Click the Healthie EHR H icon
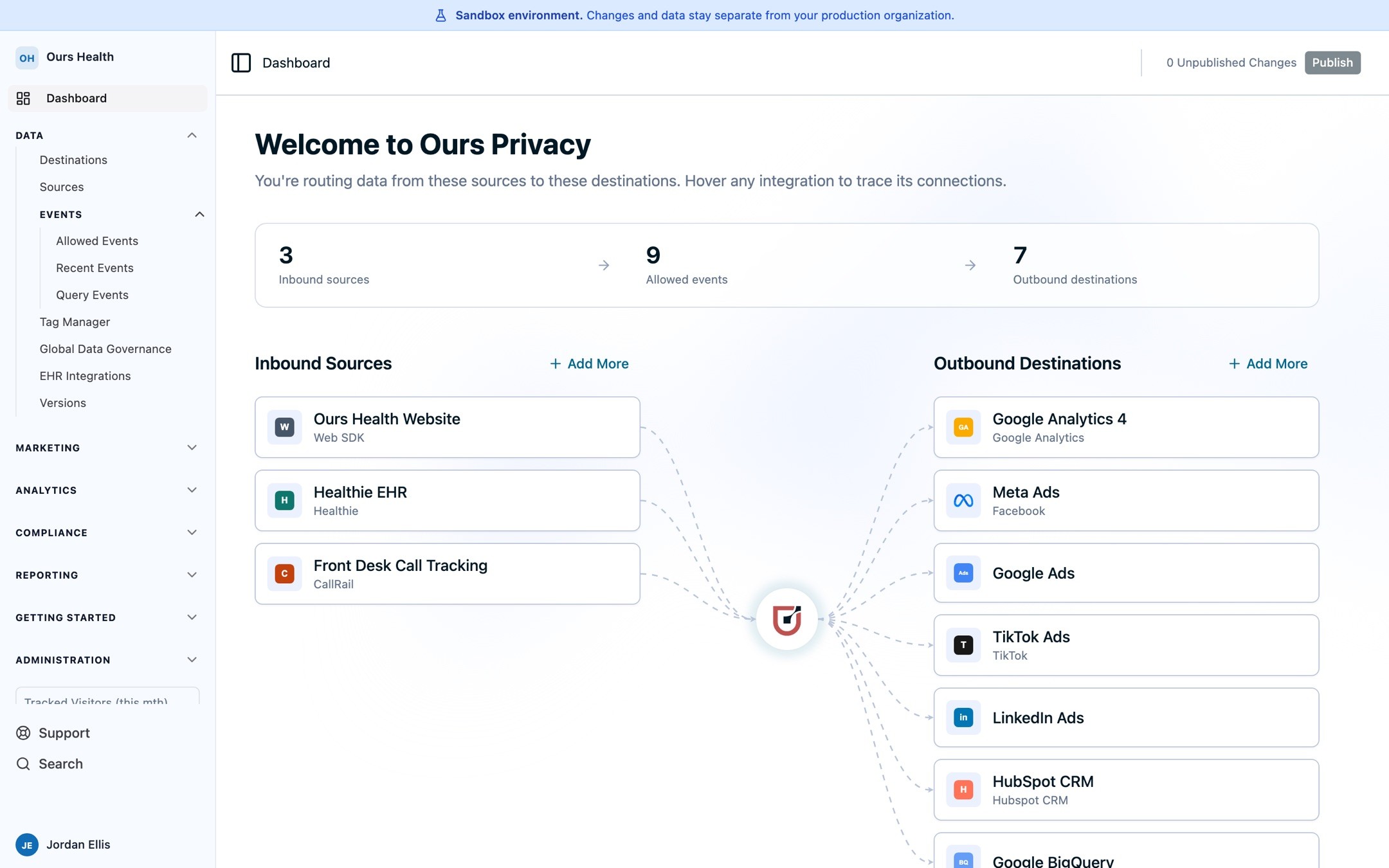This screenshot has height=868, width=1389. coord(284,500)
